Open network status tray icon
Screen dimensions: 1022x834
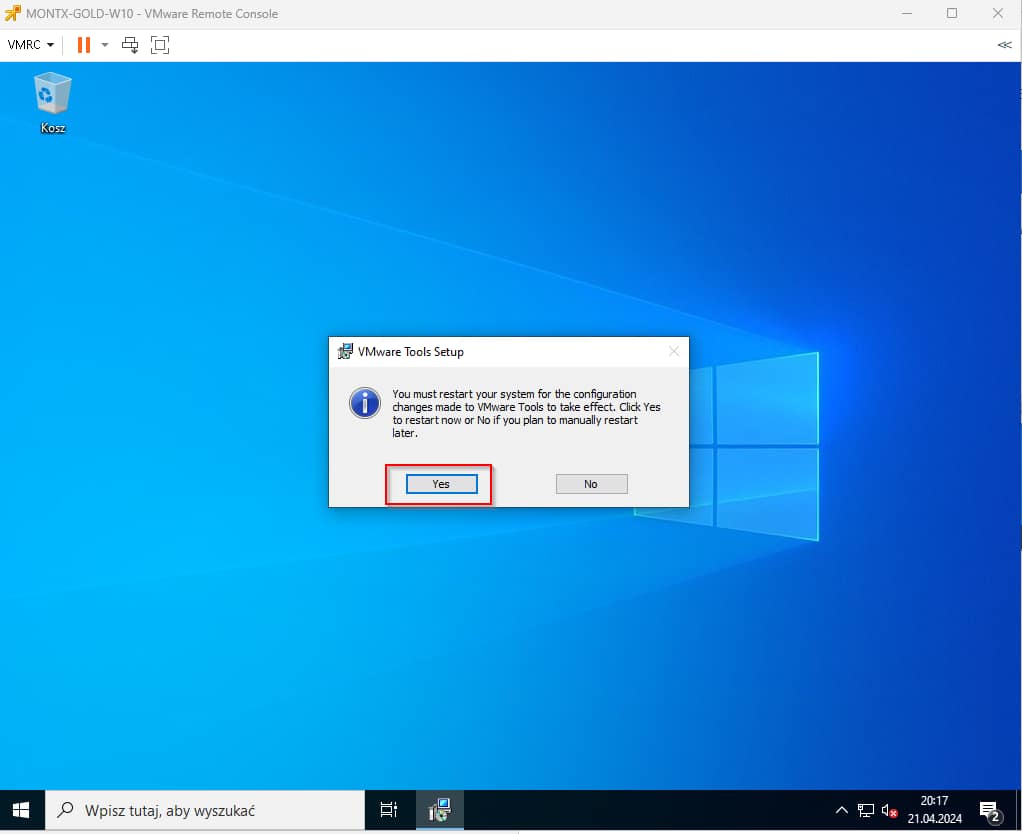[x=865, y=810]
